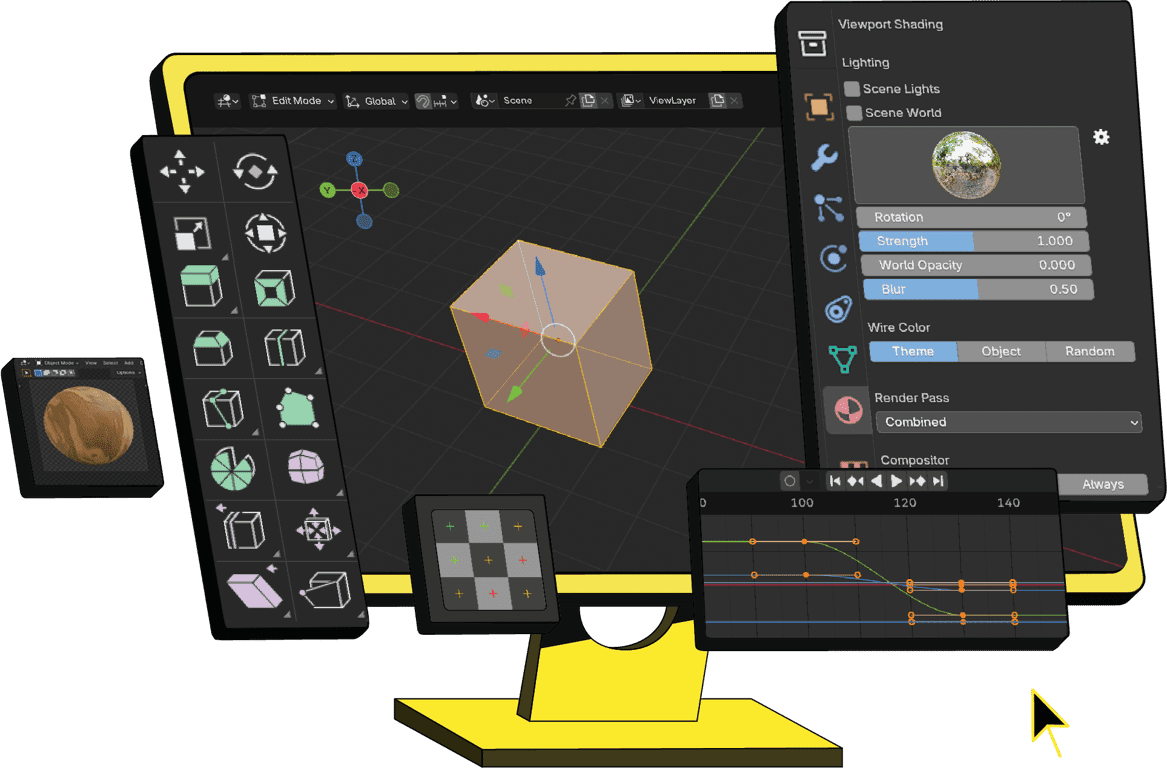Set Wire Color to Object
Screen dimensions: 1167x768
click(1001, 351)
